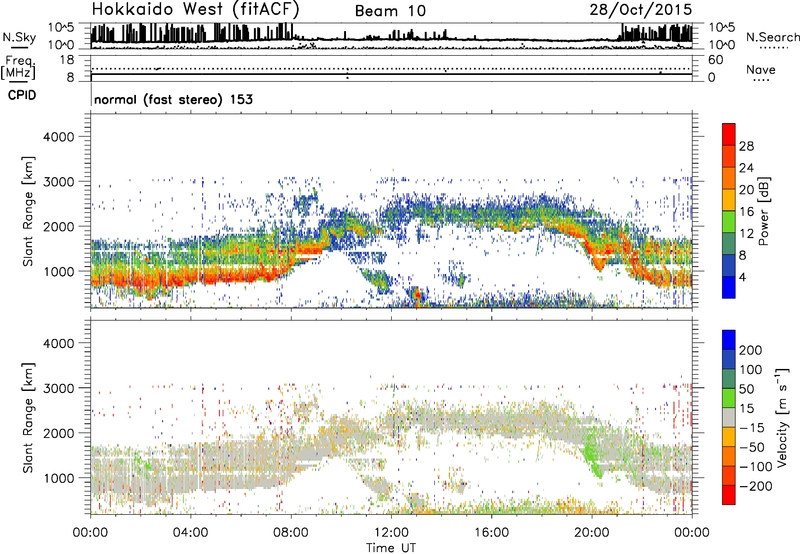This screenshot has height=554, width=800.
Task: Click the "60" tick on Nave axis
Action: click(x=715, y=60)
